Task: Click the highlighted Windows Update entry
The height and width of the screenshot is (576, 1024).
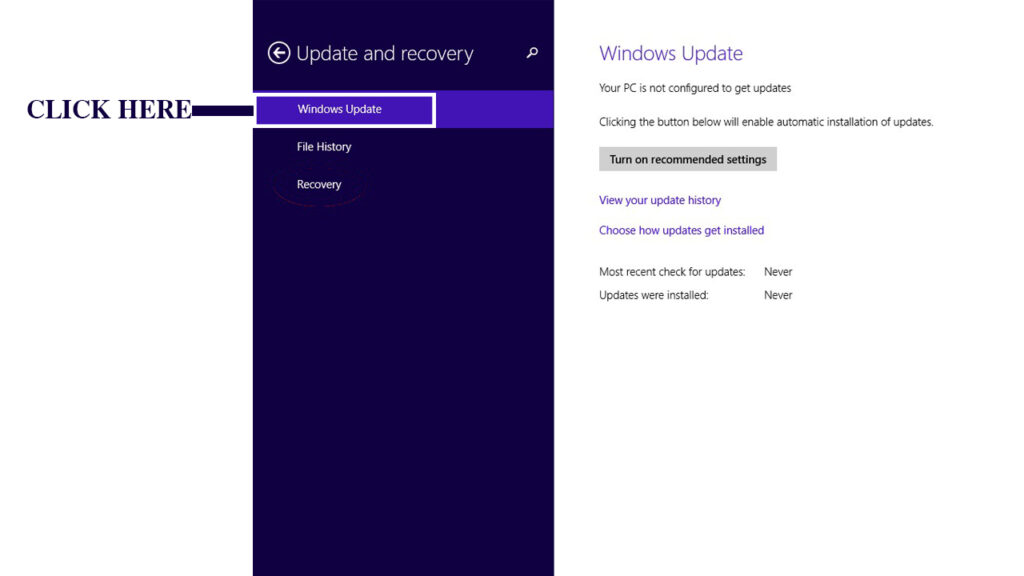Action: click(340, 110)
